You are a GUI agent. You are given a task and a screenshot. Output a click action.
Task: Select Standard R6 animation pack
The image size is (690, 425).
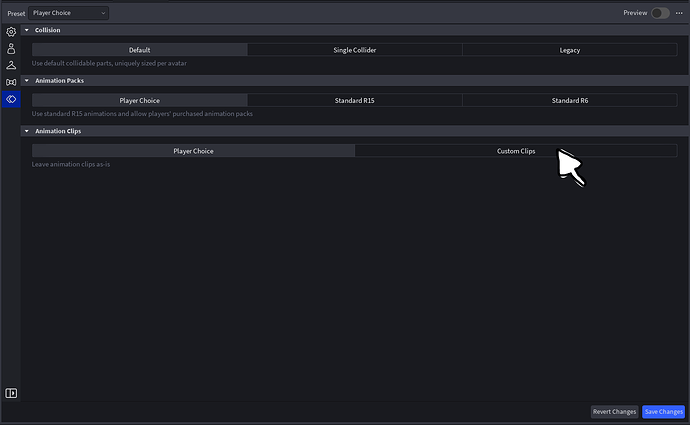[x=570, y=100]
